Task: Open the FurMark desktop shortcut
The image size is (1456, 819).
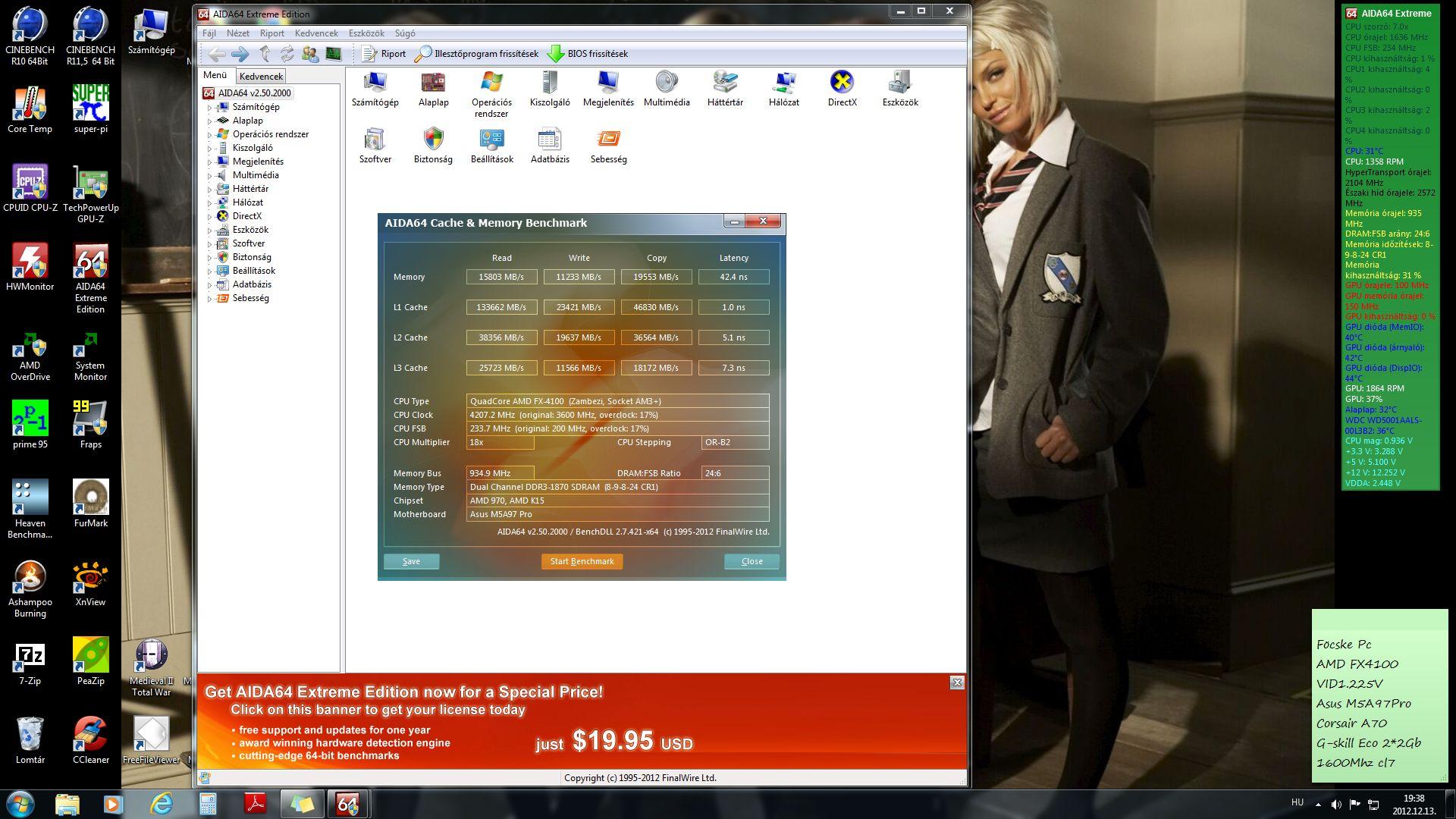Action: pos(91,504)
